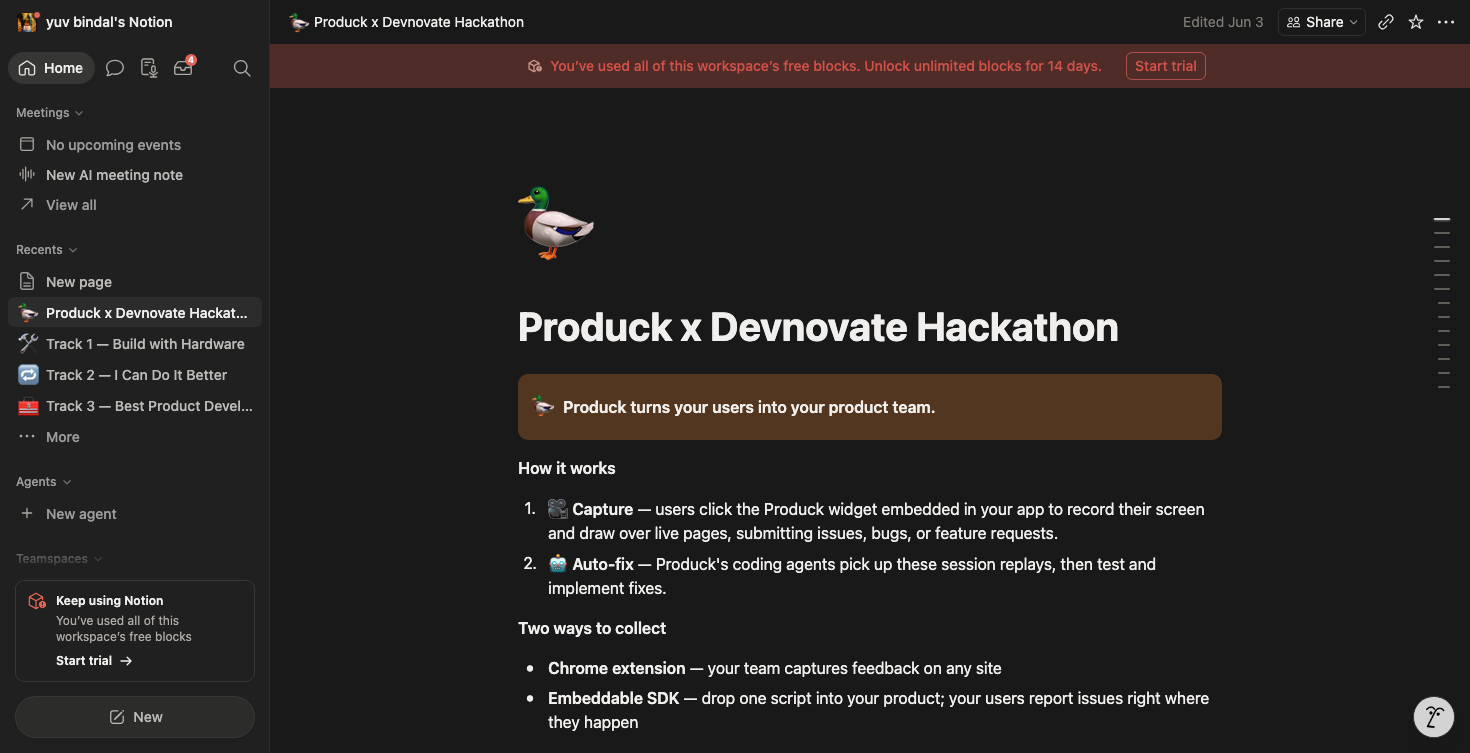
Task: Collapse the Meetings section
Action: tap(50, 113)
